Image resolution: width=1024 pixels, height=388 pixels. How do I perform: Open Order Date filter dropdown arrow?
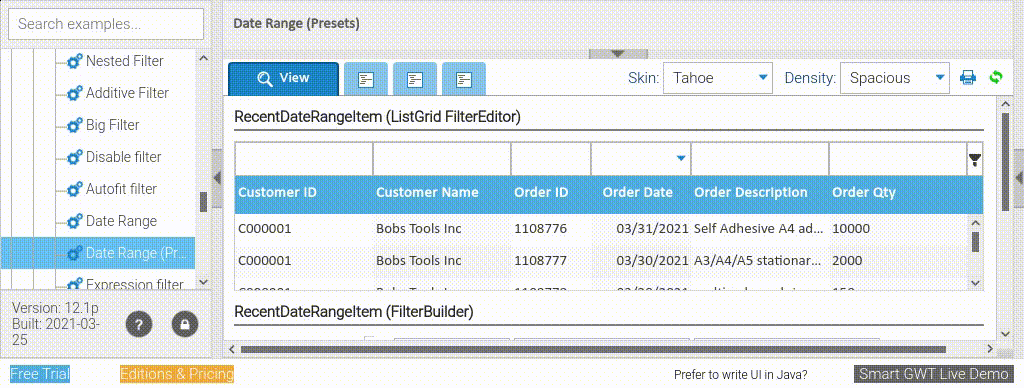tap(681, 159)
